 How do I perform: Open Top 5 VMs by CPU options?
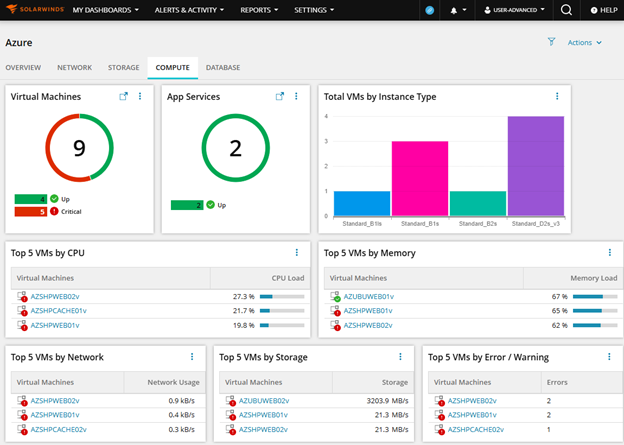tap(296, 252)
